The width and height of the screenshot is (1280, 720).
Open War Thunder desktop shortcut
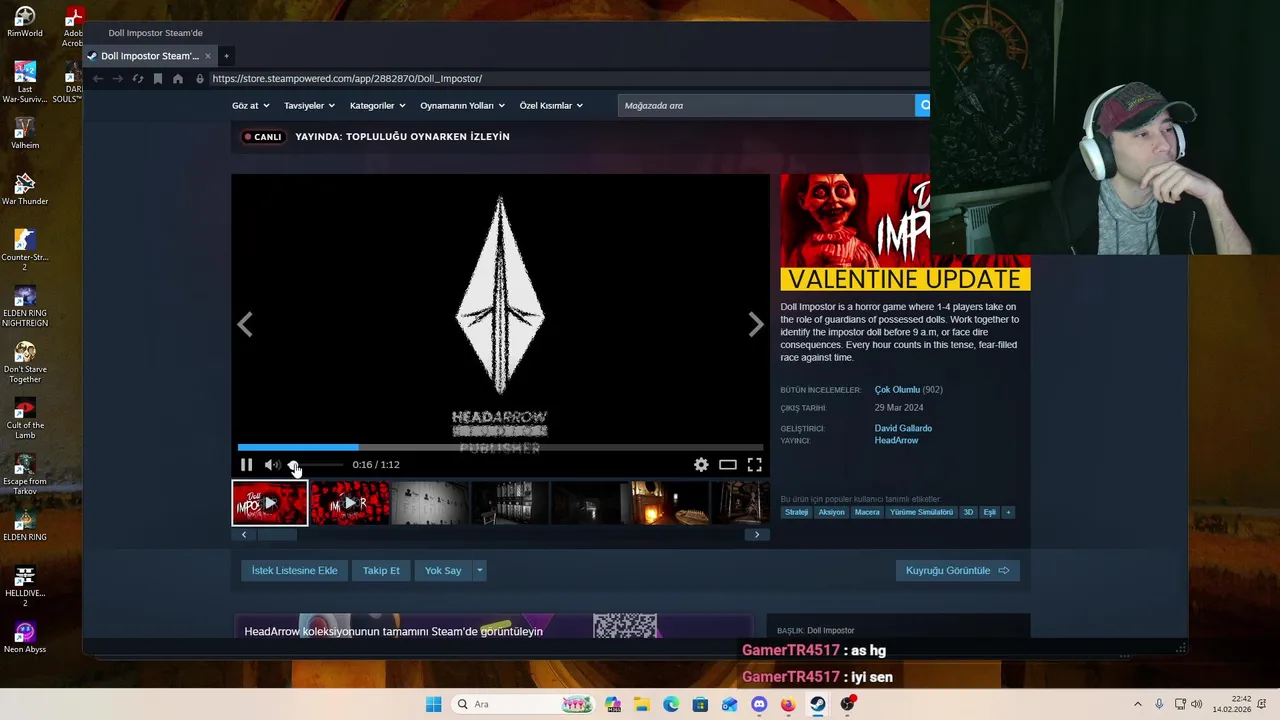coord(25,190)
